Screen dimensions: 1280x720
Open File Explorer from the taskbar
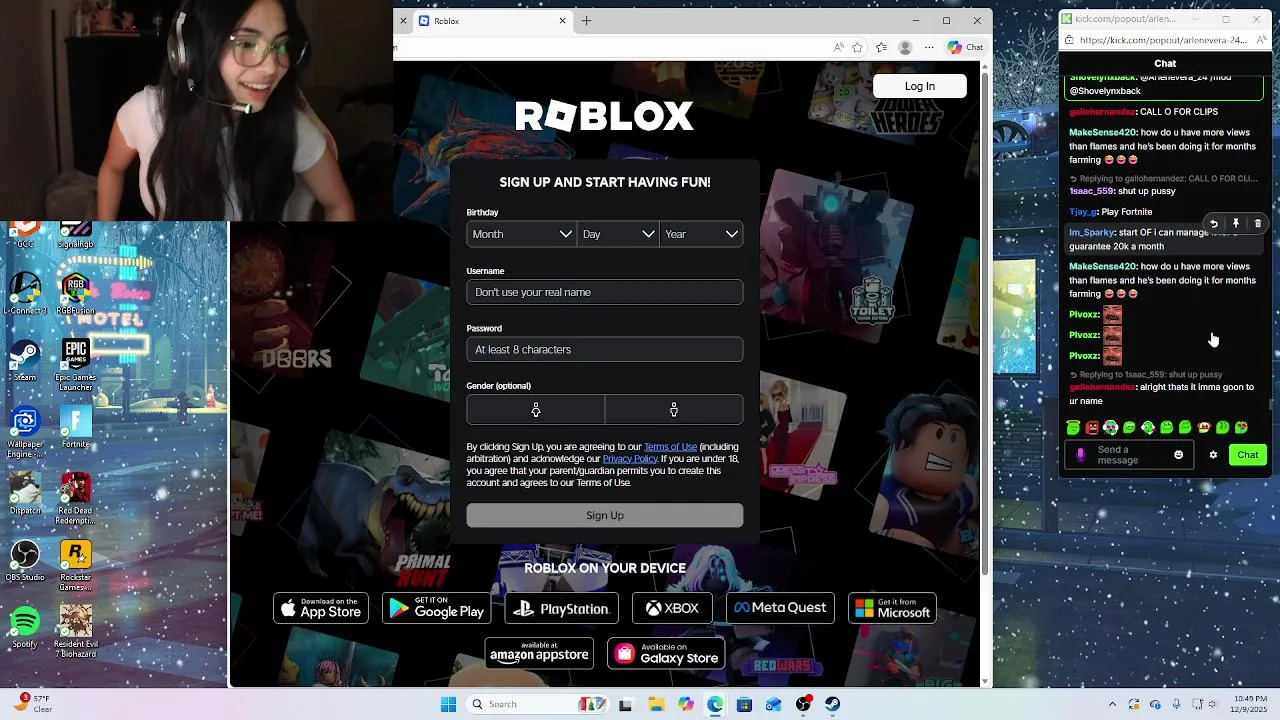tap(656, 704)
